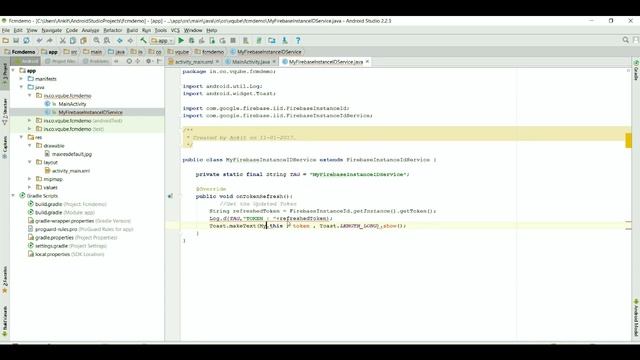Viewport: 640px width, 360px height.
Task: Click the Sync Project with Gradle icon
Action: (x=259, y=40)
